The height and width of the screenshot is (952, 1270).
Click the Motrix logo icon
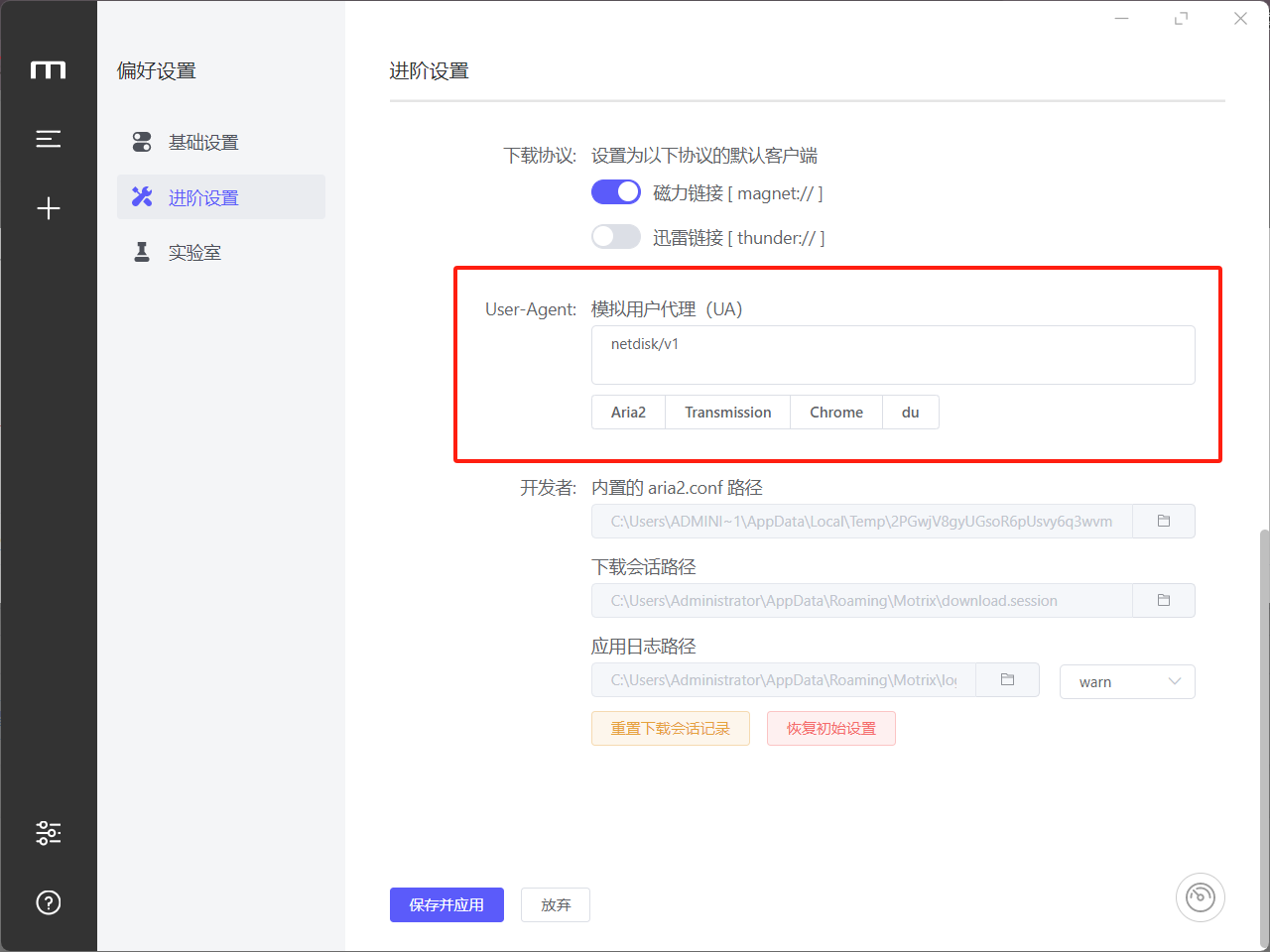pyautogui.click(x=48, y=69)
